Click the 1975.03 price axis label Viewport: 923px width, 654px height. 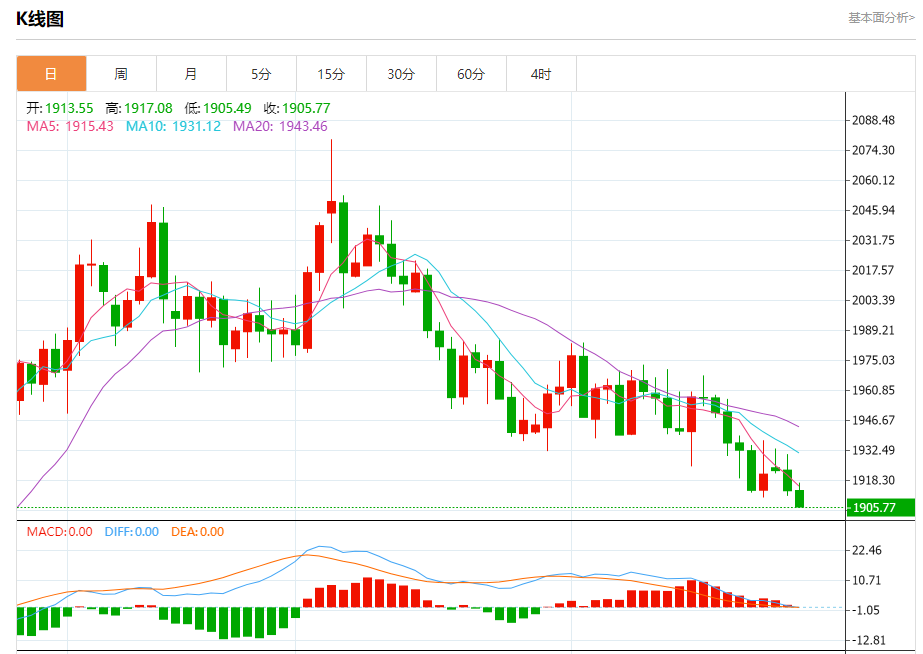click(874, 360)
